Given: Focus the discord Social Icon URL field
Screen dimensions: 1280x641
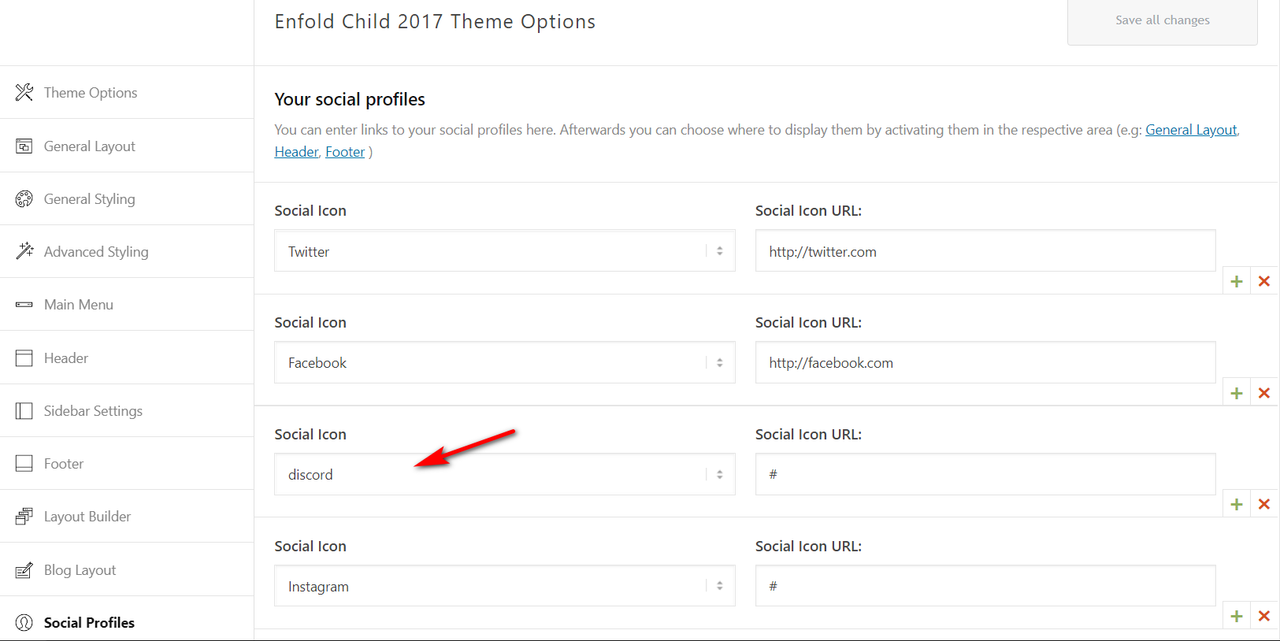Looking at the screenshot, I should click(986, 474).
